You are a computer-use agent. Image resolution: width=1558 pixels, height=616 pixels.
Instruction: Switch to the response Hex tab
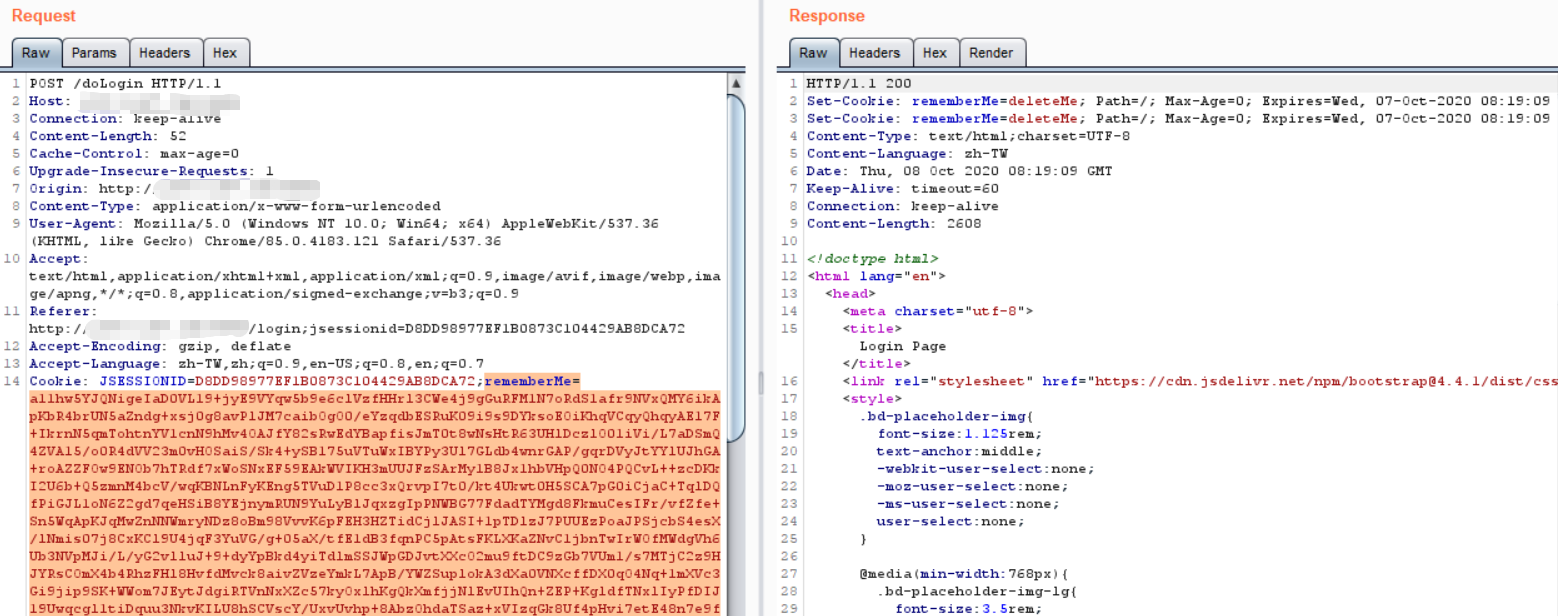[x=935, y=53]
